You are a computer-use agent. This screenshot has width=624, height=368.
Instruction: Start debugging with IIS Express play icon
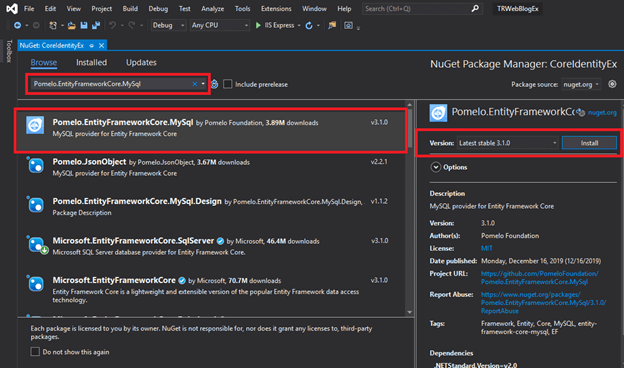pos(258,25)
